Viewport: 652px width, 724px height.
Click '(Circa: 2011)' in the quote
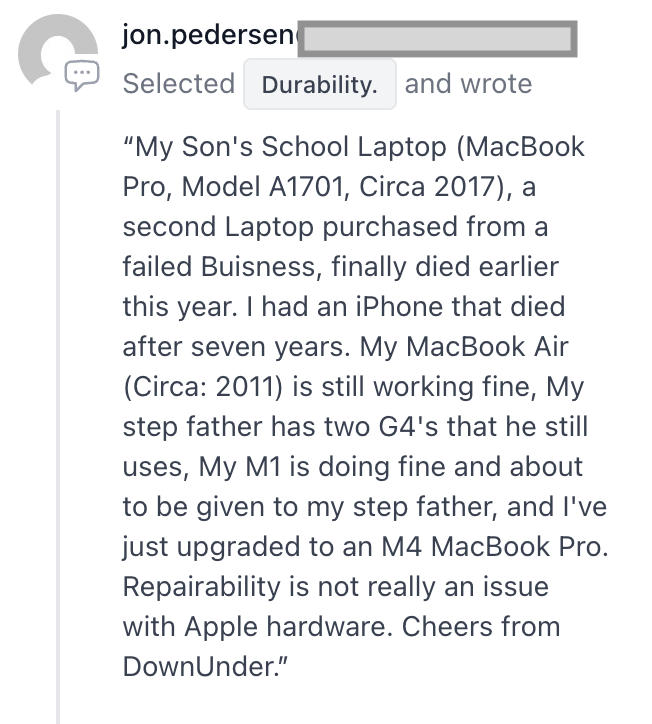coord(202,386)
